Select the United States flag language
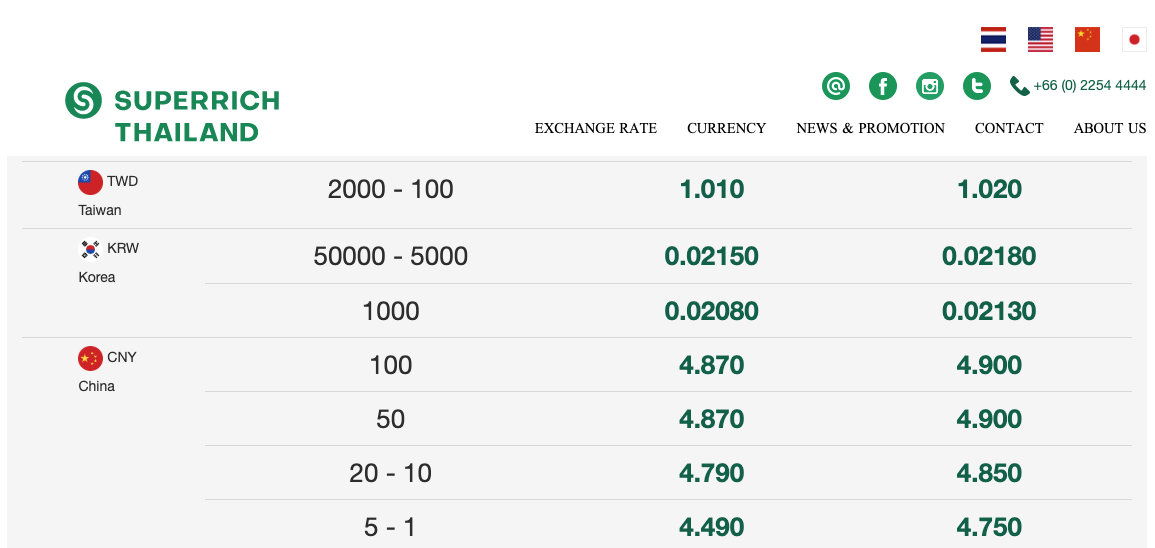 click(1040, 40)
